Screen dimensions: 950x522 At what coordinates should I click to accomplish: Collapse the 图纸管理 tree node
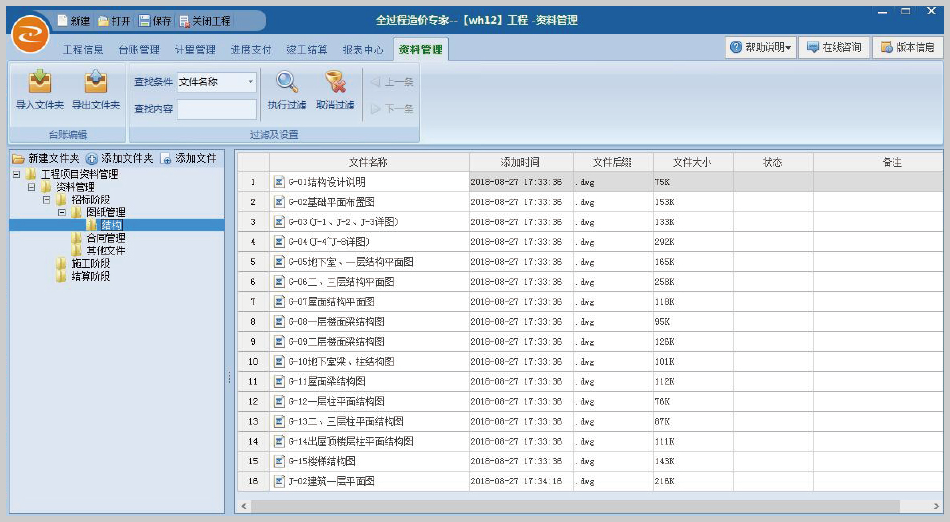tap(61, 212)
